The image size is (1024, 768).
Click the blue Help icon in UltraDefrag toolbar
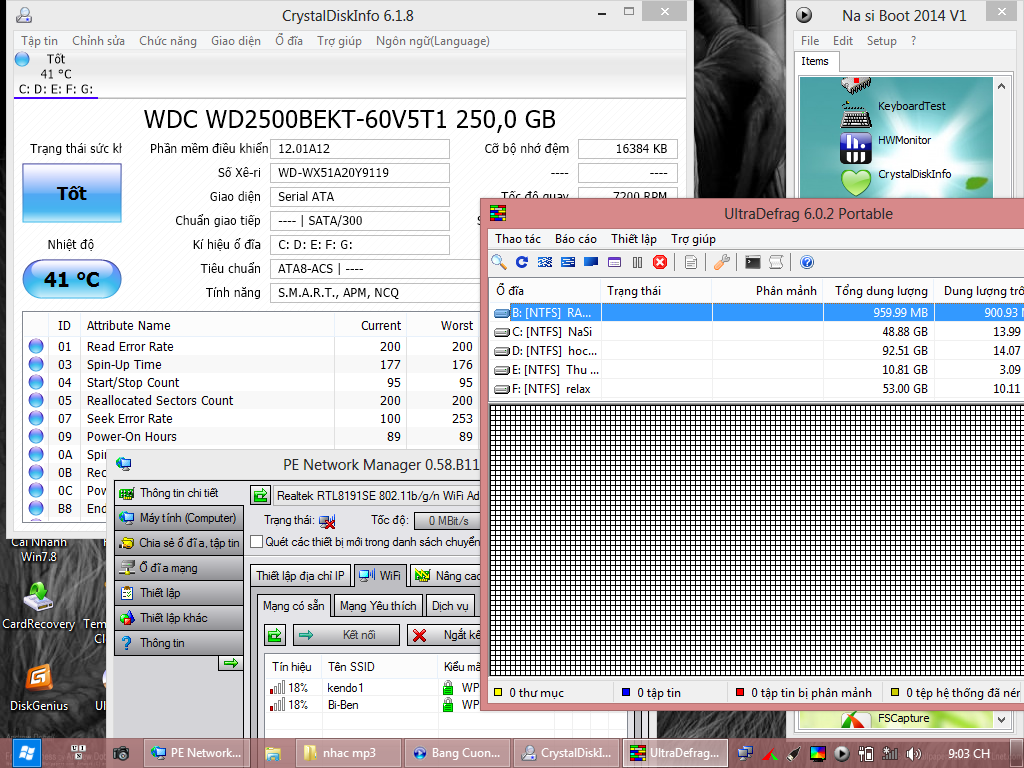click(x=807, y=262)
